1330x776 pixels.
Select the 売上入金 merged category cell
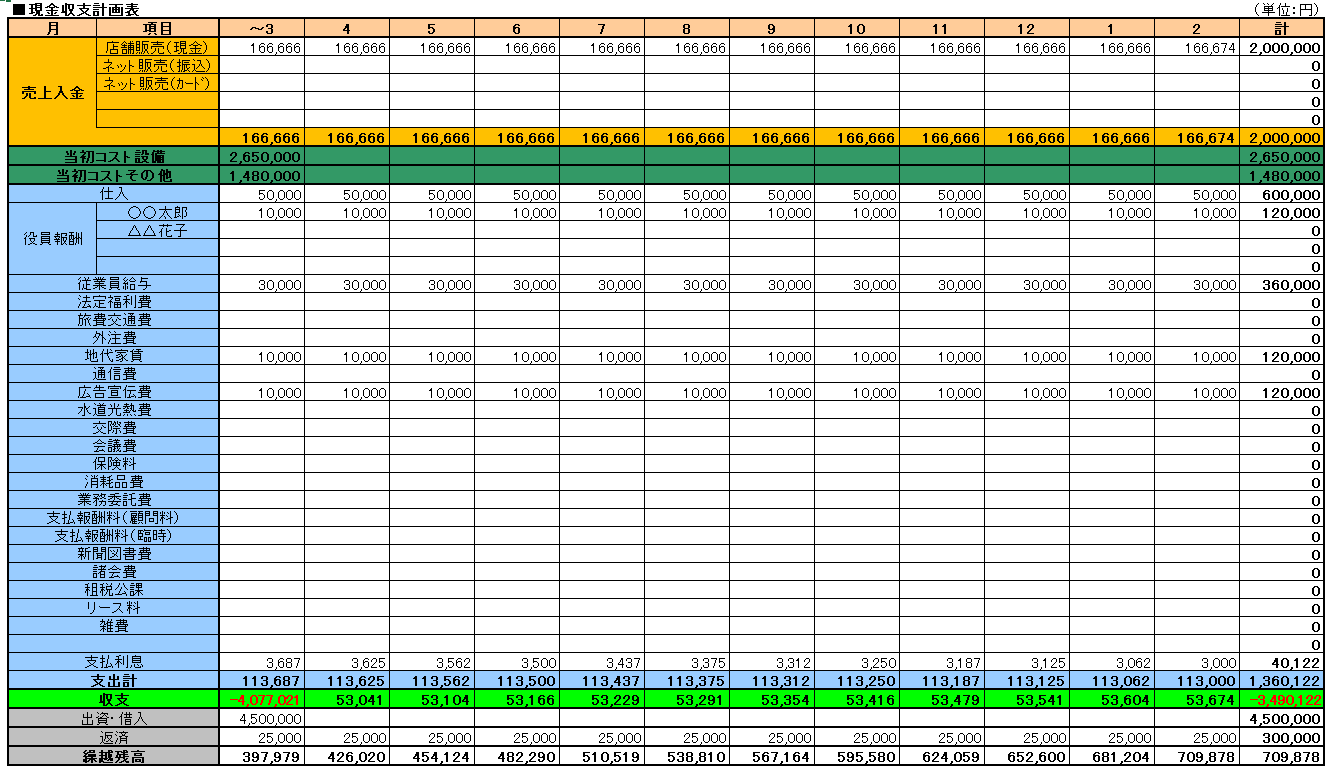click(52, 92)
